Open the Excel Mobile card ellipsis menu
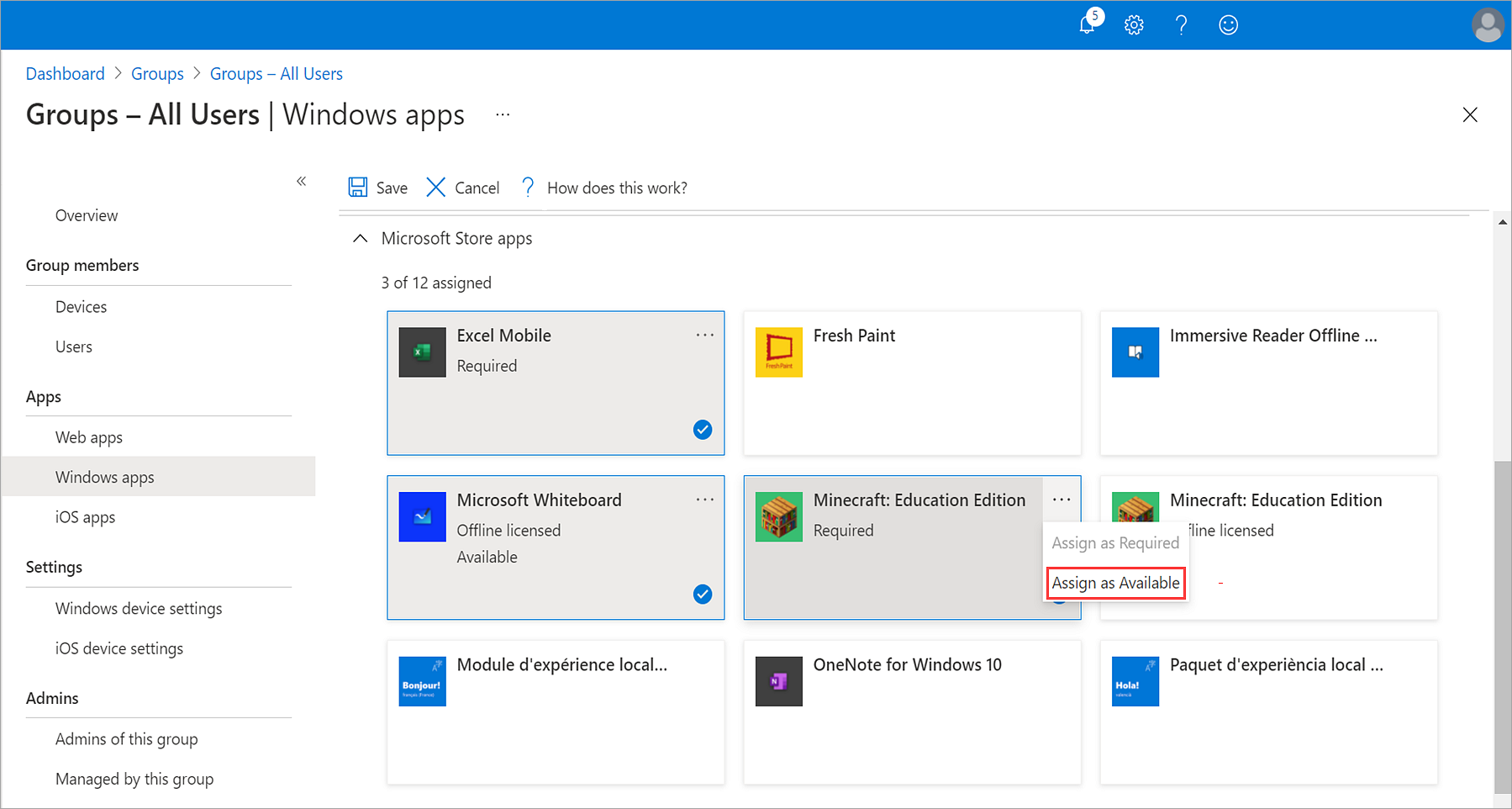The height and width of the screenshot is (809, 1512). (704, 335)
